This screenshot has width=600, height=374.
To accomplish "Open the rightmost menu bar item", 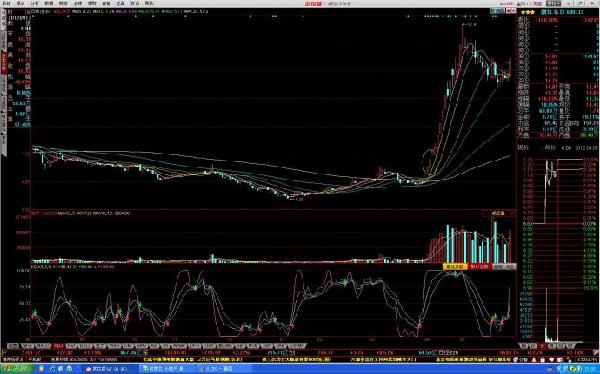I will 149,3.
